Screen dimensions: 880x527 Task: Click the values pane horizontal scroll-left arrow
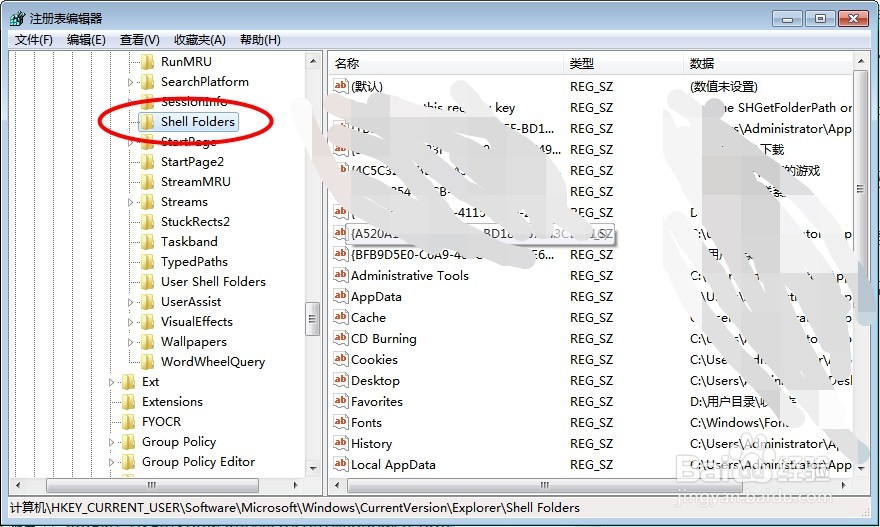pos(337,485)
